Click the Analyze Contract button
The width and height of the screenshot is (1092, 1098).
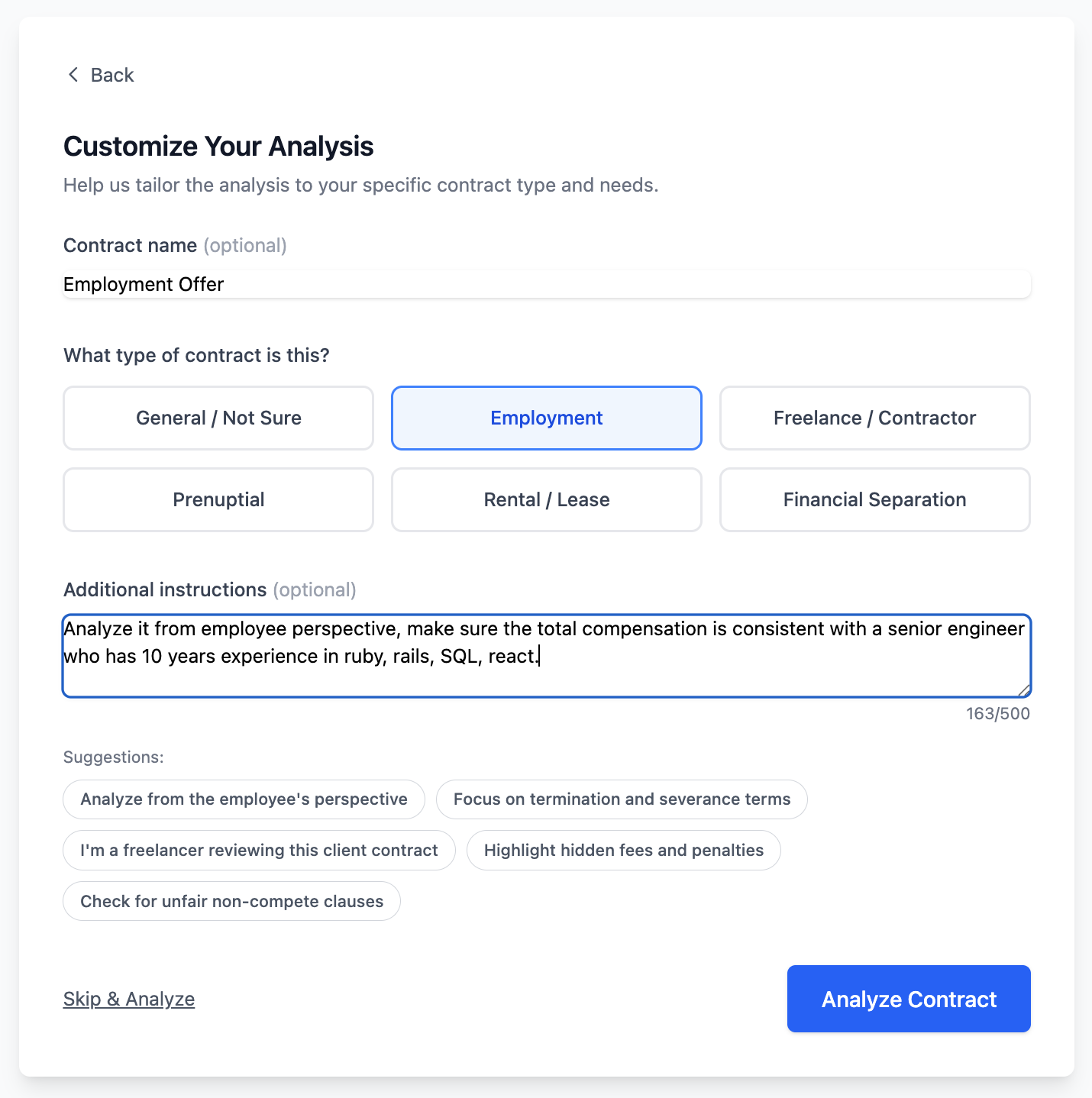pos(908,998)
